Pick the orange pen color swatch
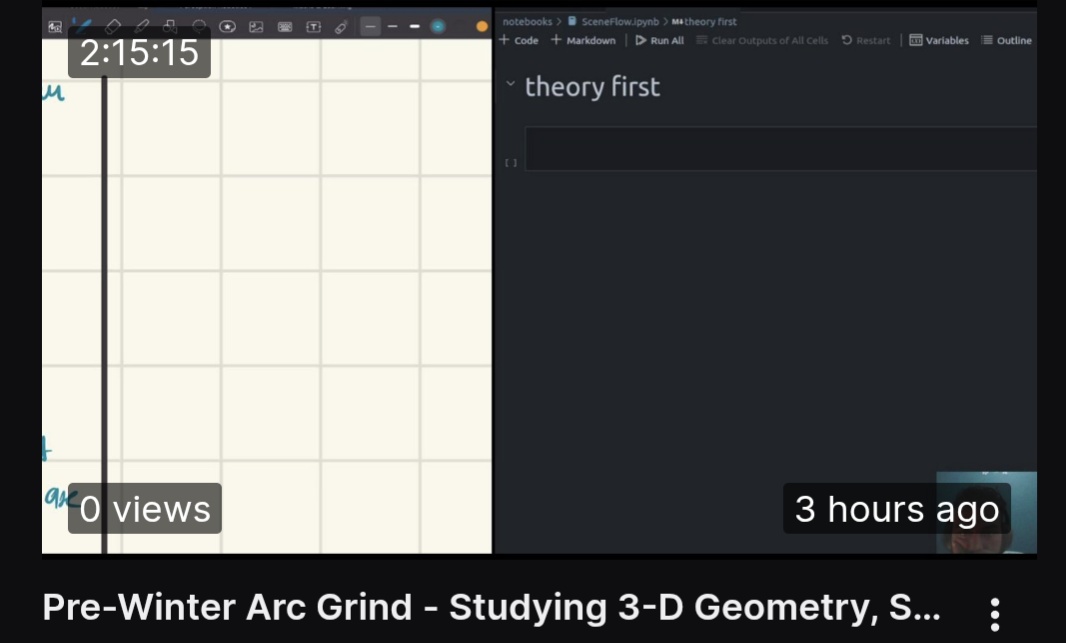 point(482,27)
